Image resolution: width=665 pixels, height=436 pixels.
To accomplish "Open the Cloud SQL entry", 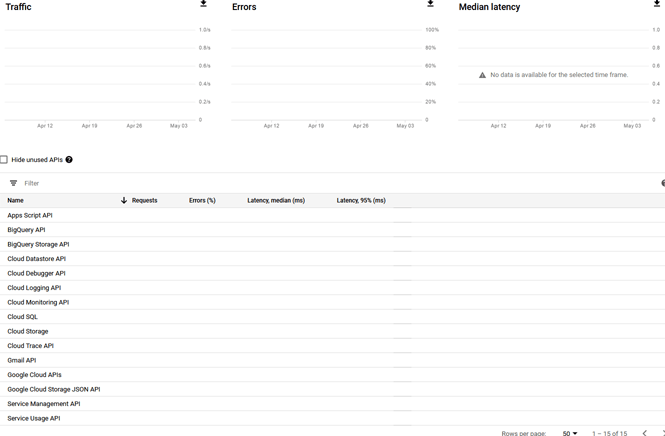I will click(22, 316).
